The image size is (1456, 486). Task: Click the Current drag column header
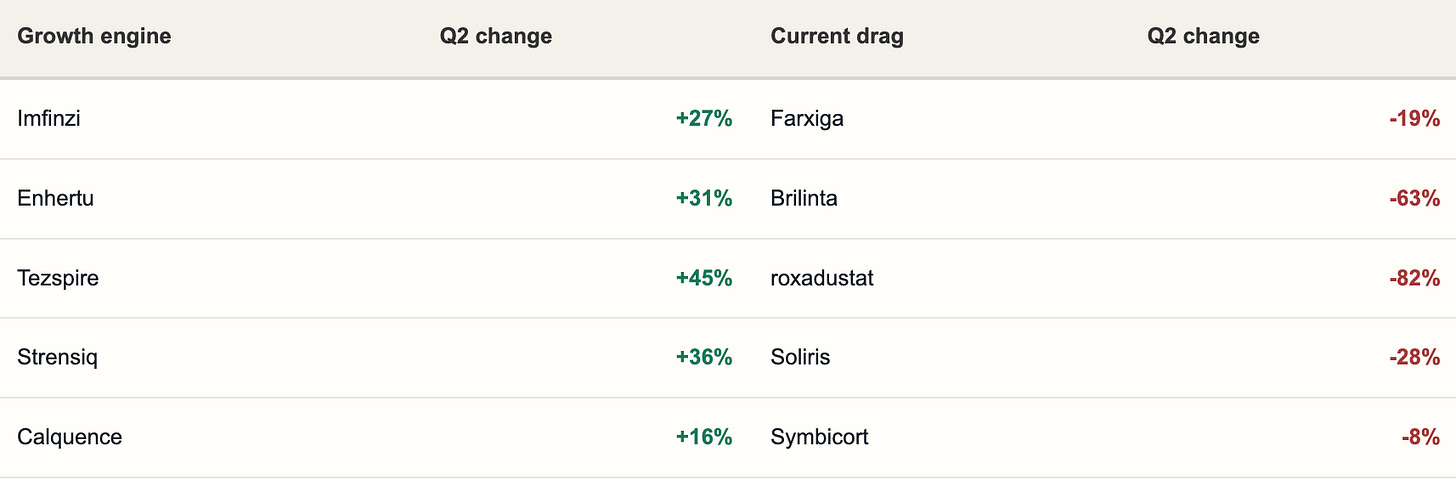(837, 36)
